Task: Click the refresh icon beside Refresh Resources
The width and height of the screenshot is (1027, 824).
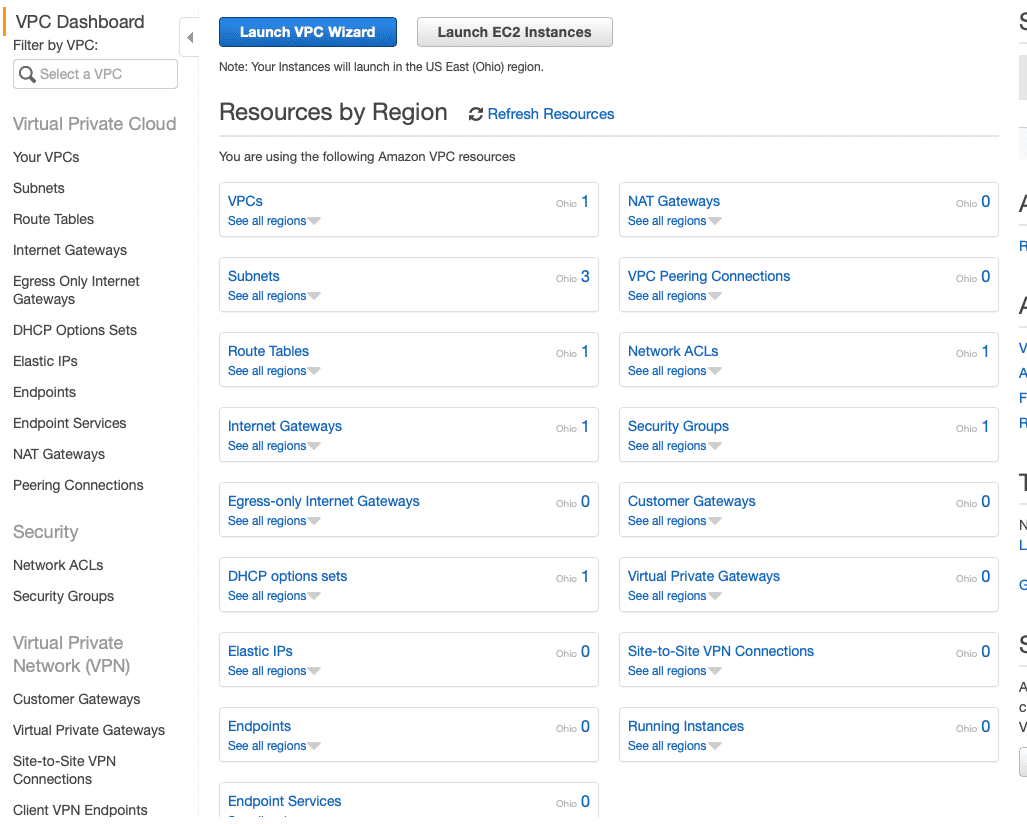Action: click(476, 115)
